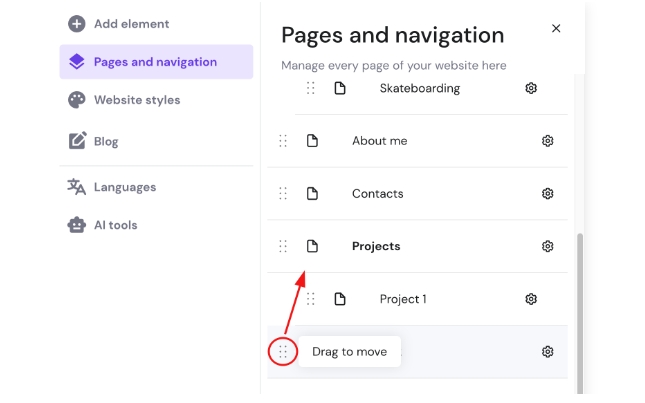Select the Contacts page entry
The width and height of the screenshot is (645, 403).
click(377, 194)
